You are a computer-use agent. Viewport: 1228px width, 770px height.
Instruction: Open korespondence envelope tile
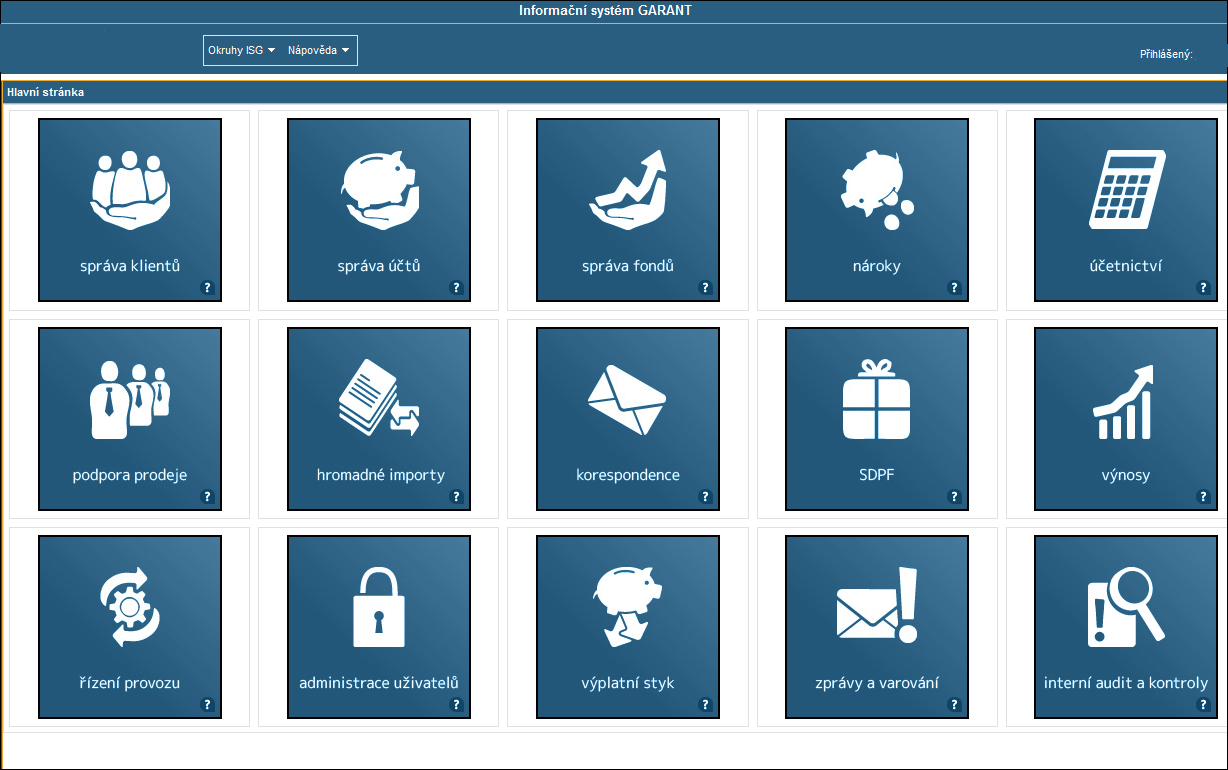tap(627, 418)
